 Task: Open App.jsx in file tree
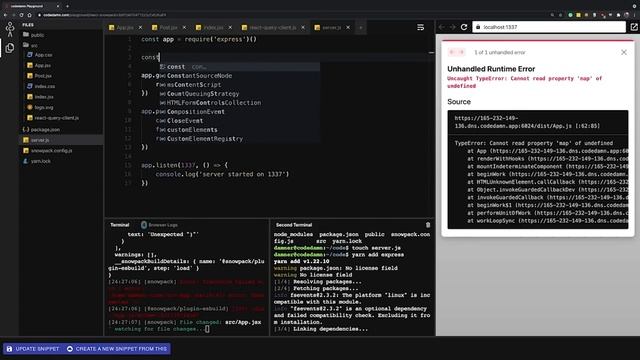point(39,65)
